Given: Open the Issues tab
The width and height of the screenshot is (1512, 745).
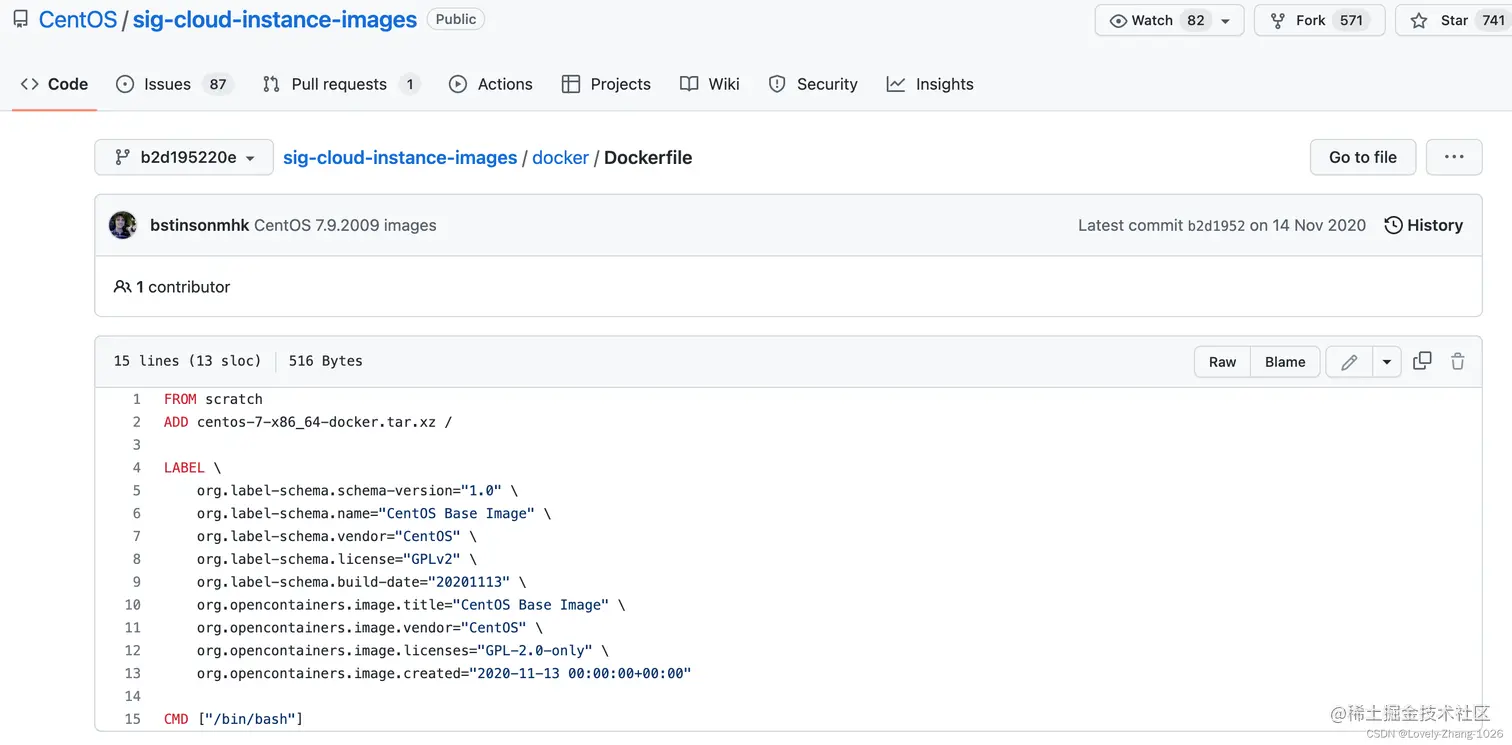Looking at the screenshot, I should point(174,84).
